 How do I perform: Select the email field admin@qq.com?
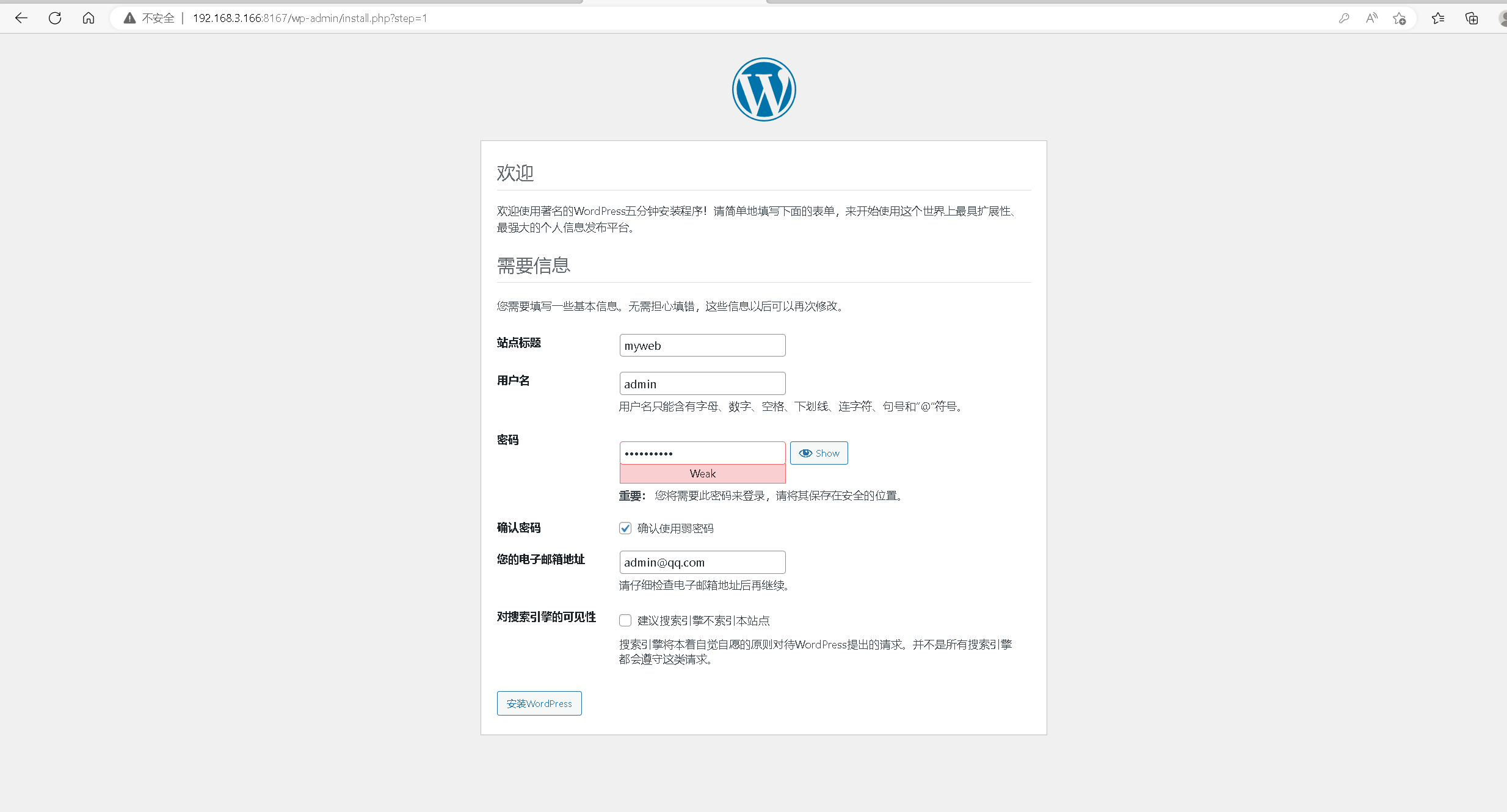[x=702, y=562]
